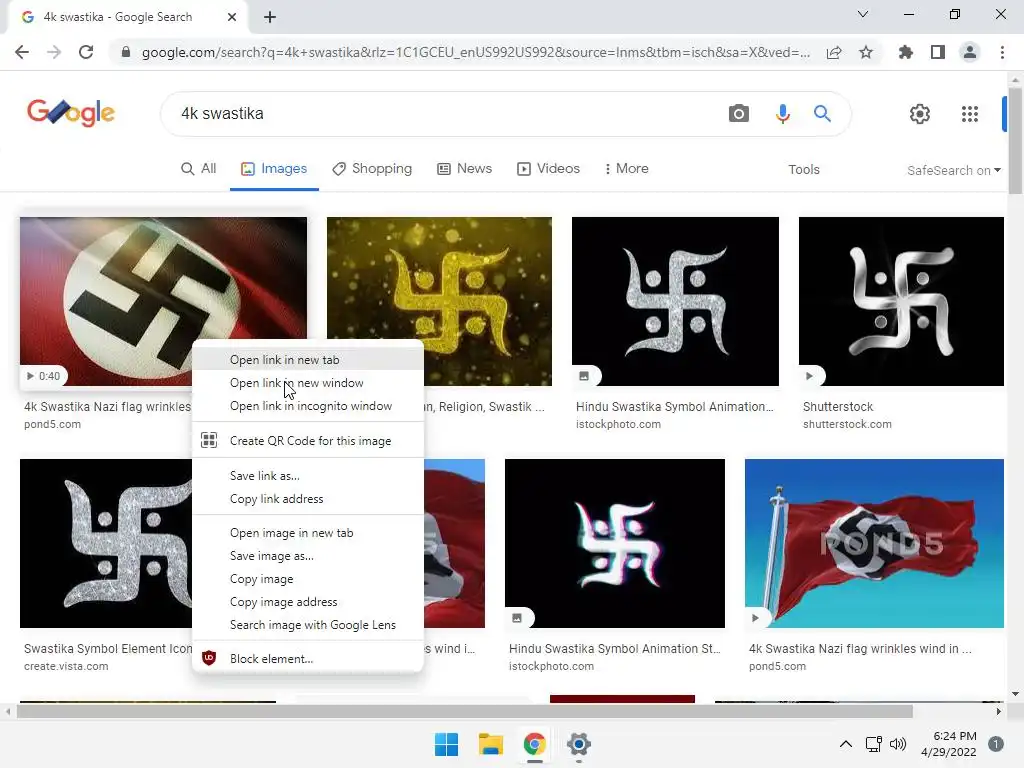Open the clock showing 6:24 PM
Viewport: 1024px width, 768px height.
click(x=949, y=744)
